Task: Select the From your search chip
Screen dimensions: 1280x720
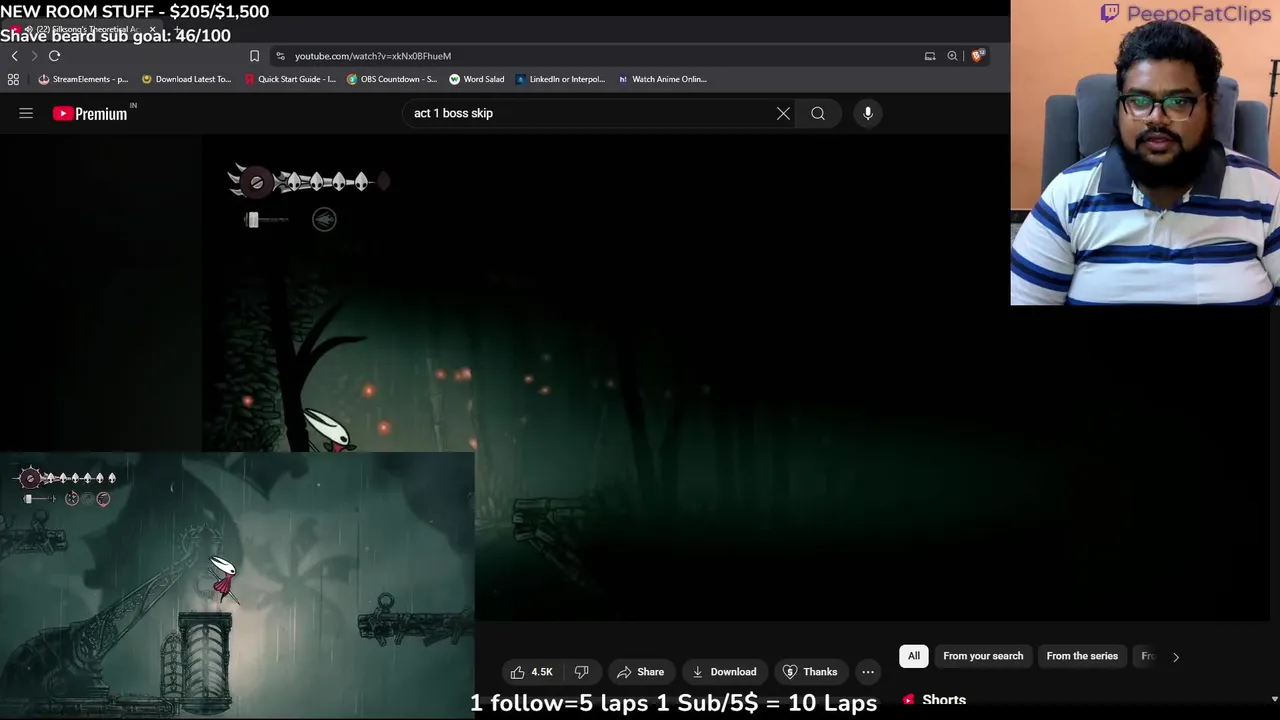Action: pyautogui.click(x=983, y=656)
